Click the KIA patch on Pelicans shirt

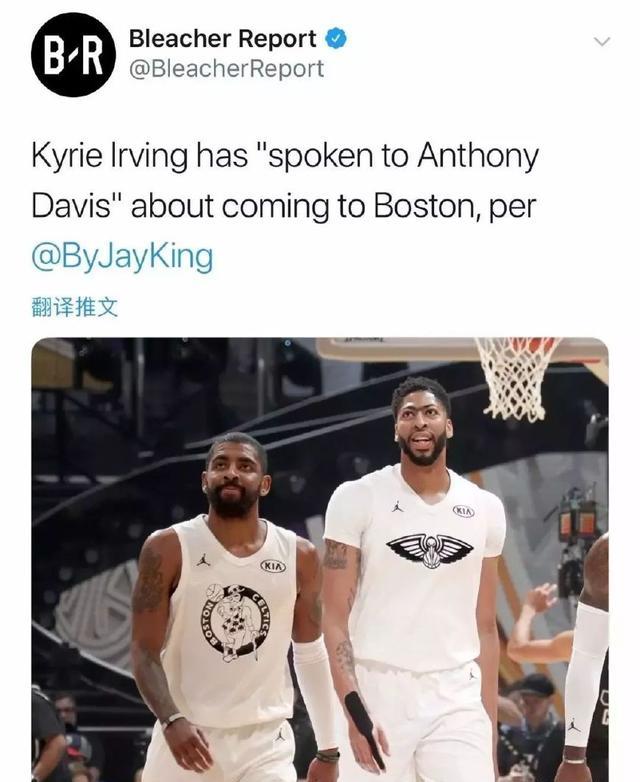463,511
